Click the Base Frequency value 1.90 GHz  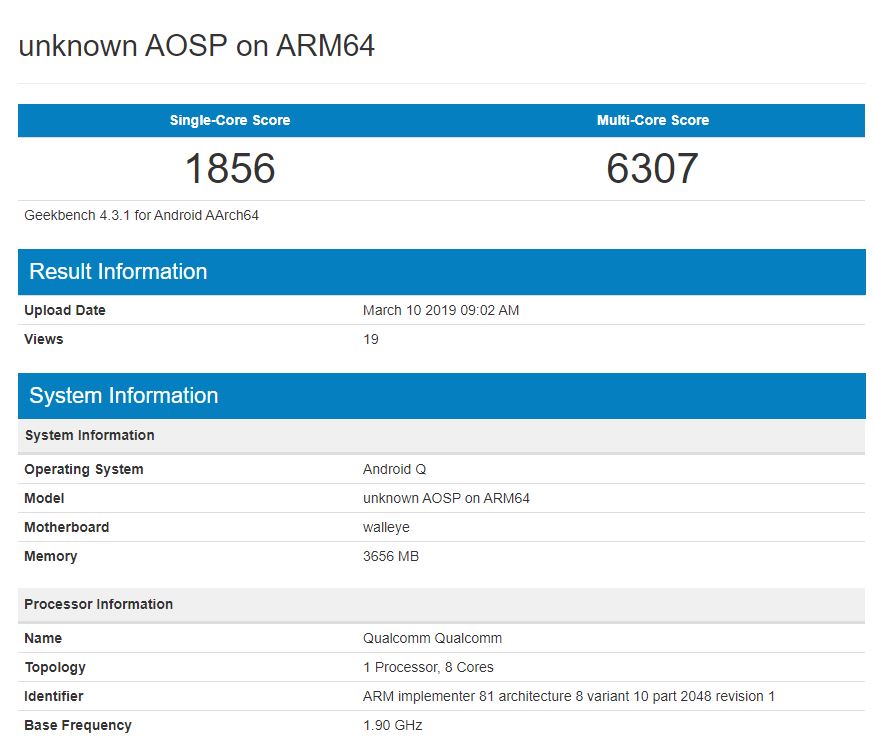point(393,725)
